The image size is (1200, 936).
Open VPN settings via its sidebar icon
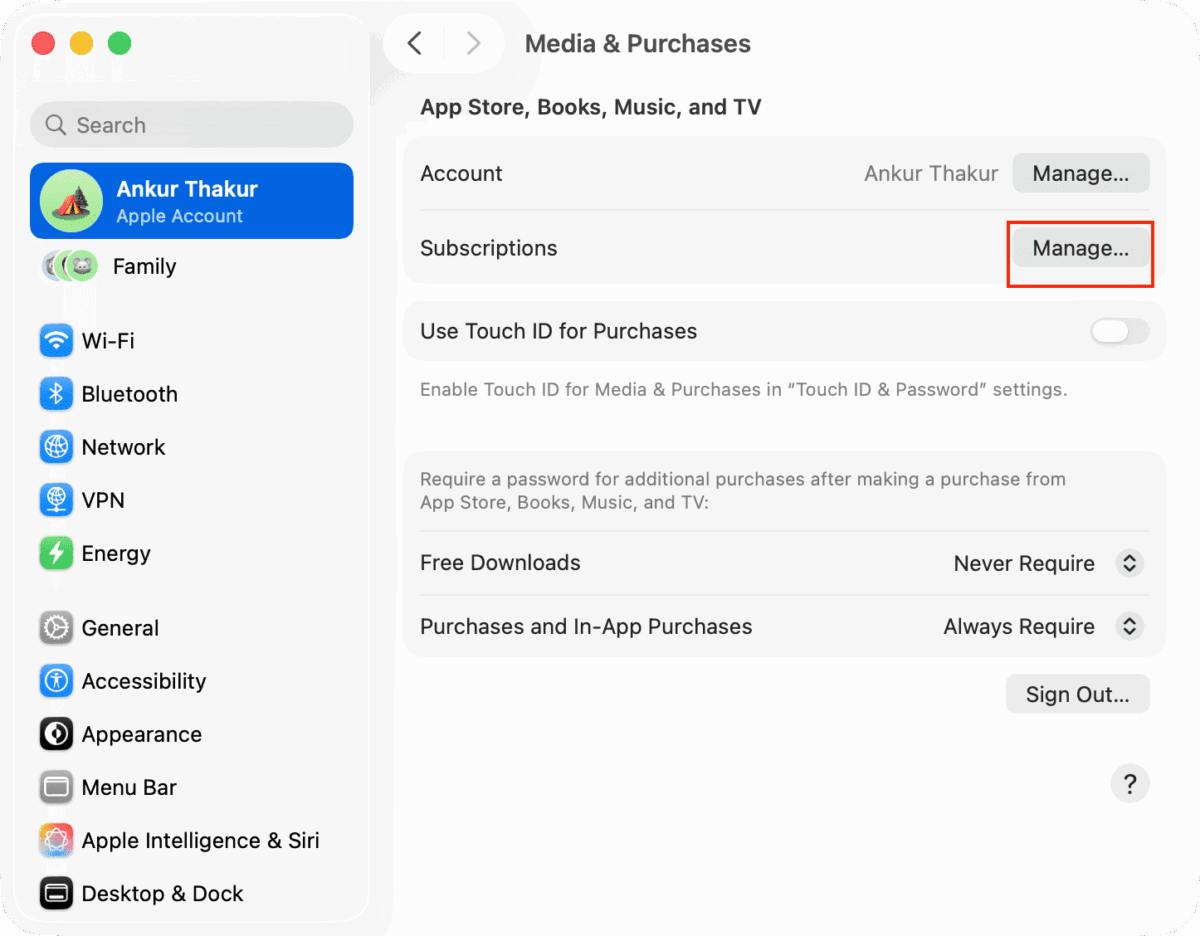(x=56, y=500)
